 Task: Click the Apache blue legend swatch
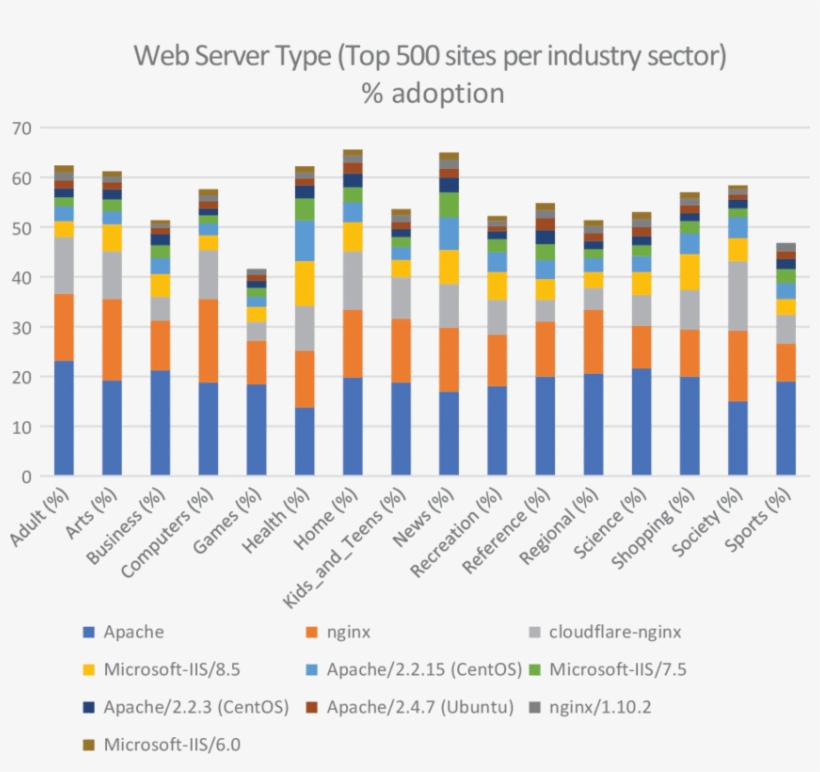coord(88,632)
